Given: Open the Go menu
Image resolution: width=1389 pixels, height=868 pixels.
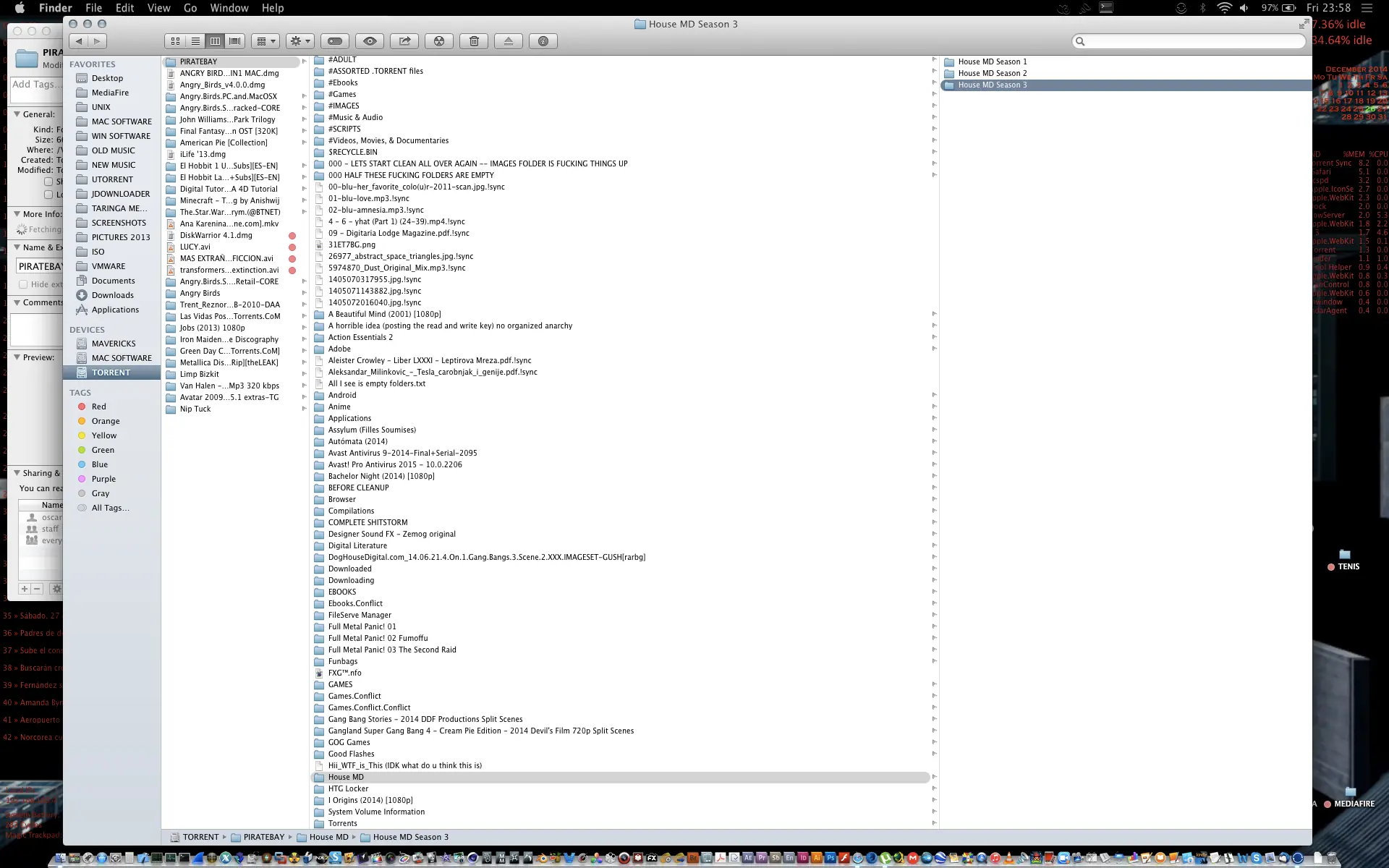Looking at the screenshot, I should click(x=190, y=8).
